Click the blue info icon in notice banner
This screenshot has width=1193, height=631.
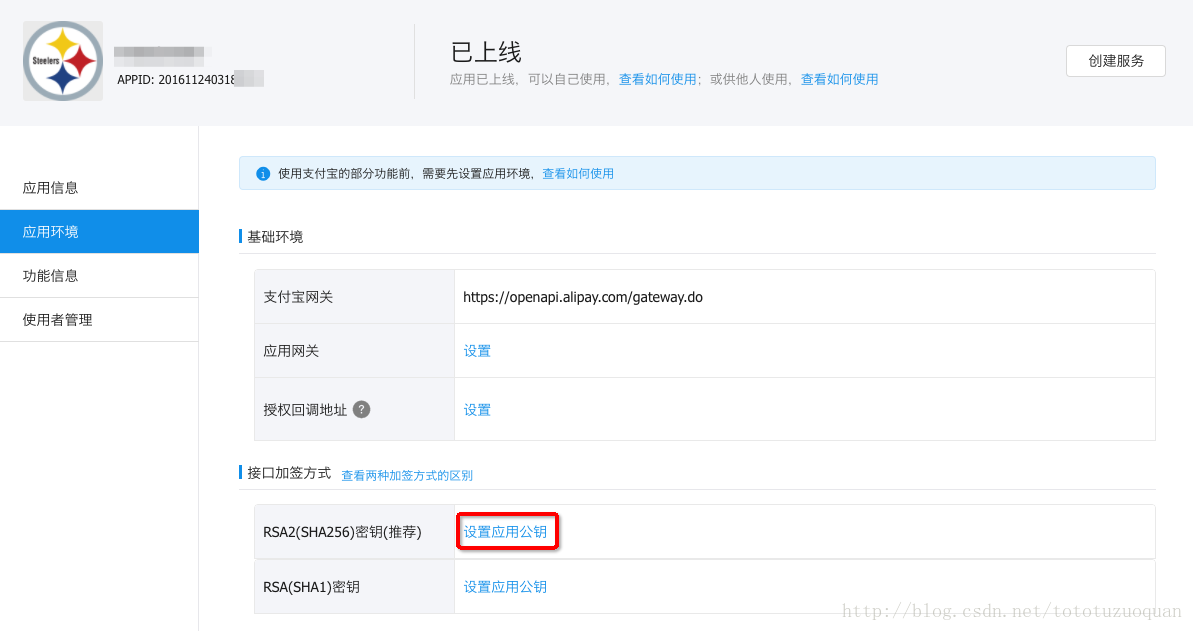[262, 174]
